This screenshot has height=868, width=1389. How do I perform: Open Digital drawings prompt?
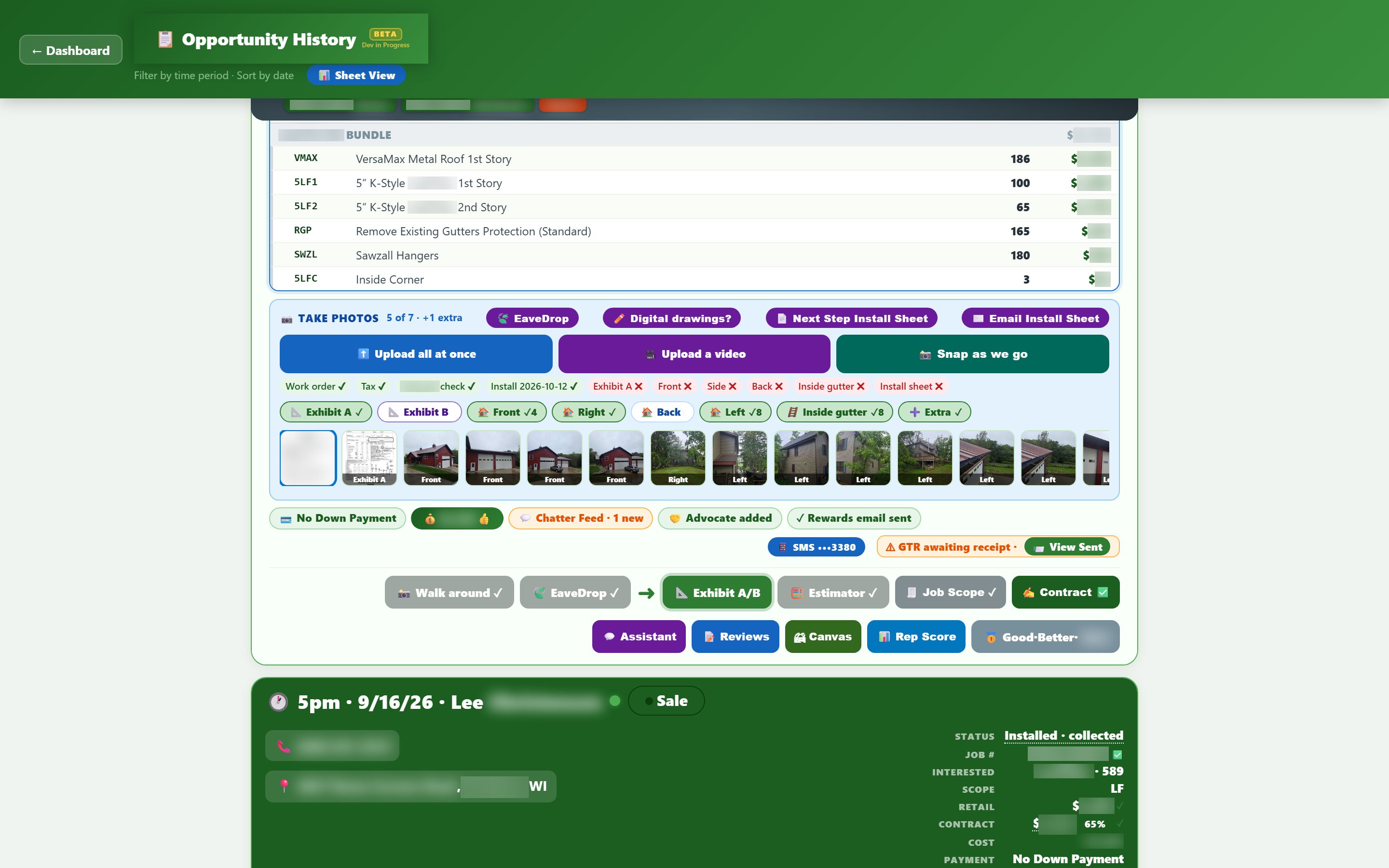[671, 318]
